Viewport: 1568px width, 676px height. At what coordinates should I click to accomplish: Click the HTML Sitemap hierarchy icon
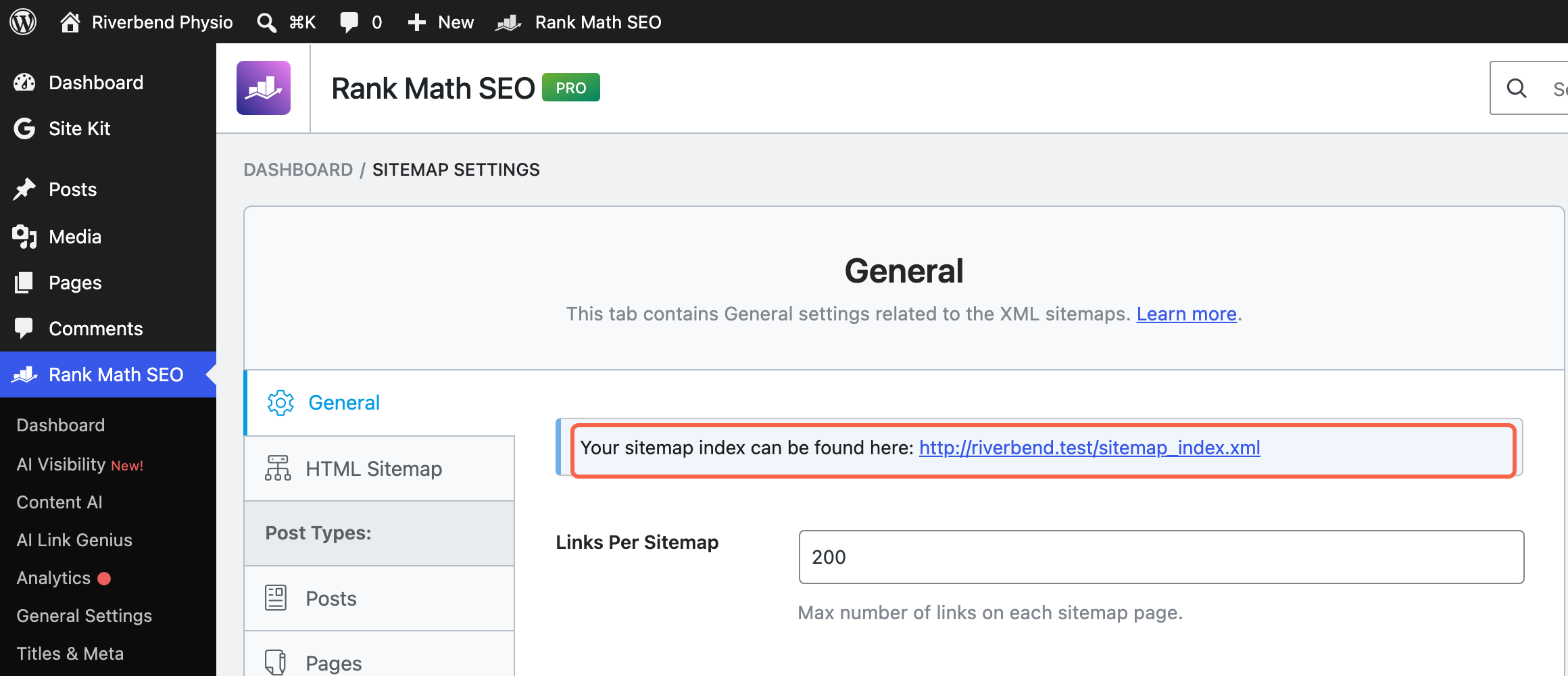coord(278,468)
